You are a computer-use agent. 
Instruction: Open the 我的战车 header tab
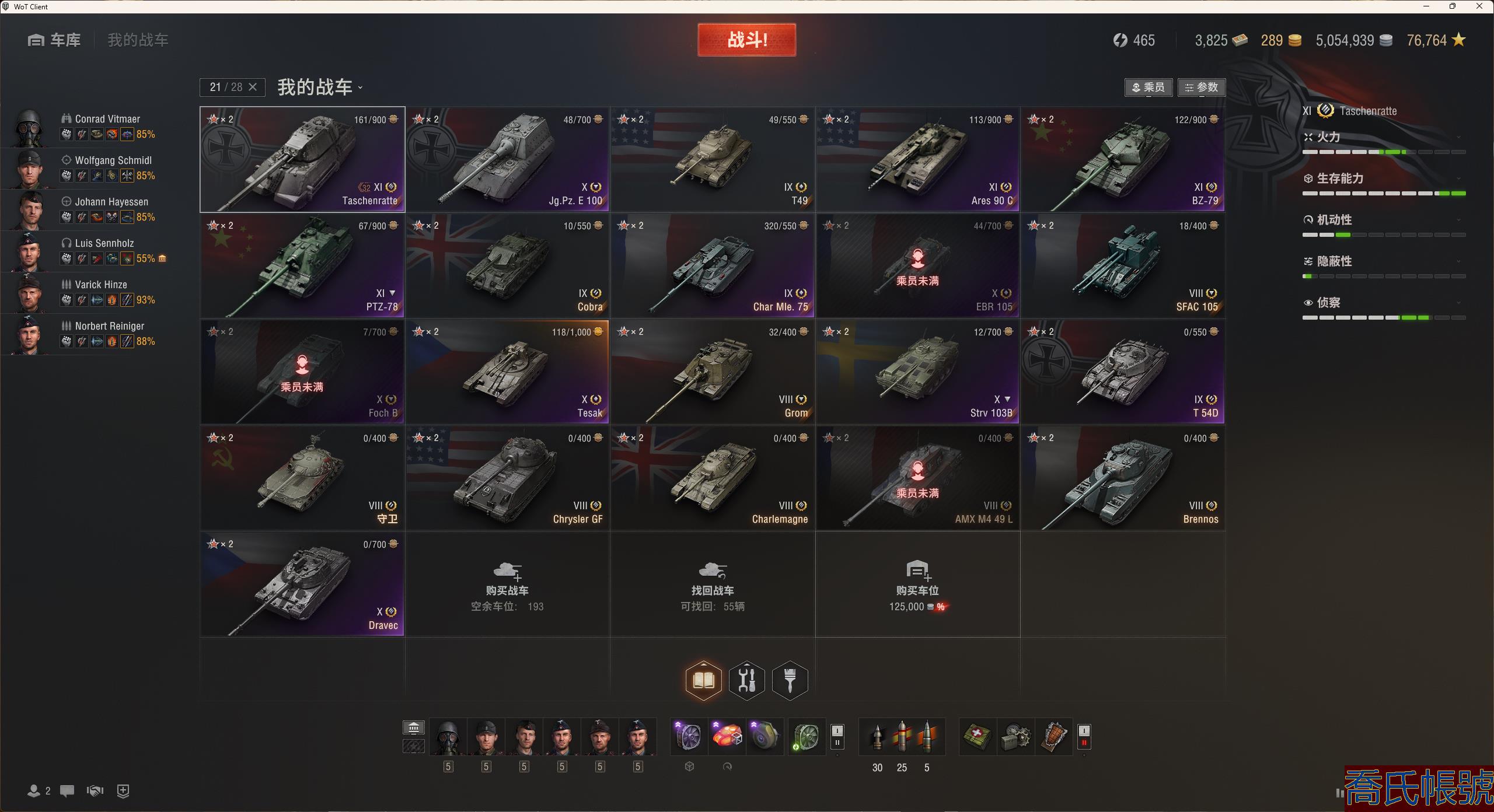(138, 40)
